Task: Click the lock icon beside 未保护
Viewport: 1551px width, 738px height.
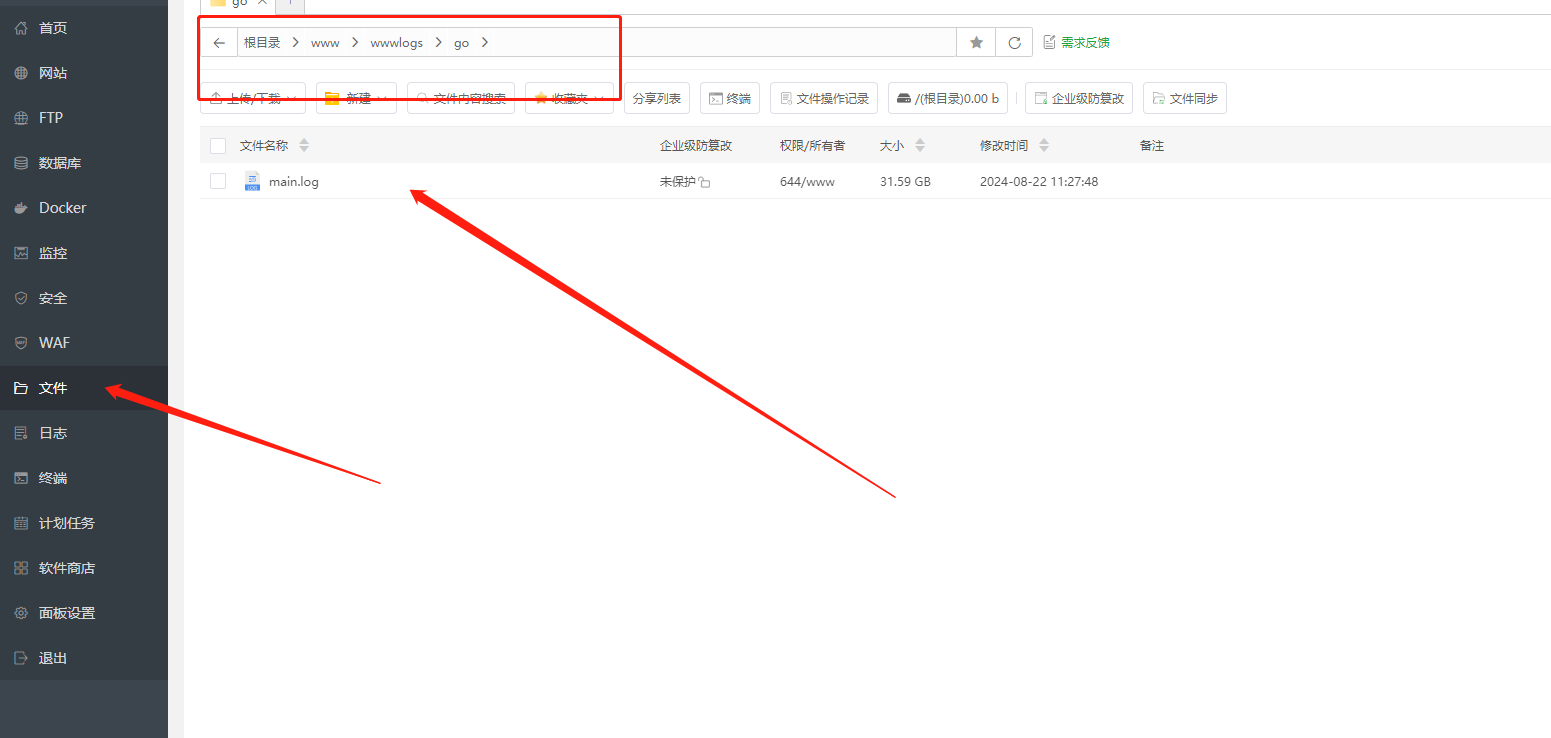Action: [705, 183]
